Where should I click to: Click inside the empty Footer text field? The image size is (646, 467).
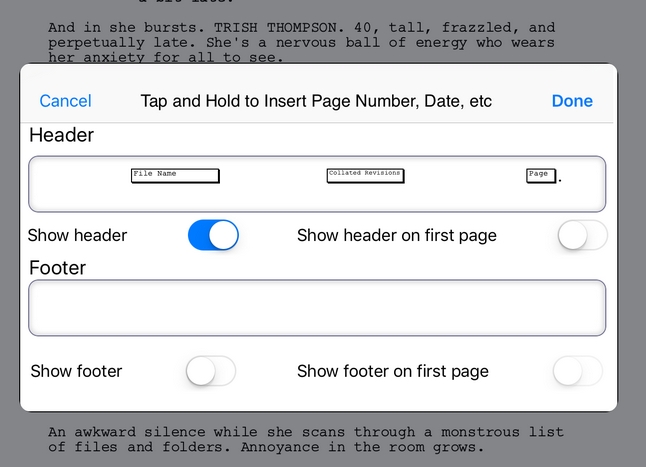[x=317, y=308]
